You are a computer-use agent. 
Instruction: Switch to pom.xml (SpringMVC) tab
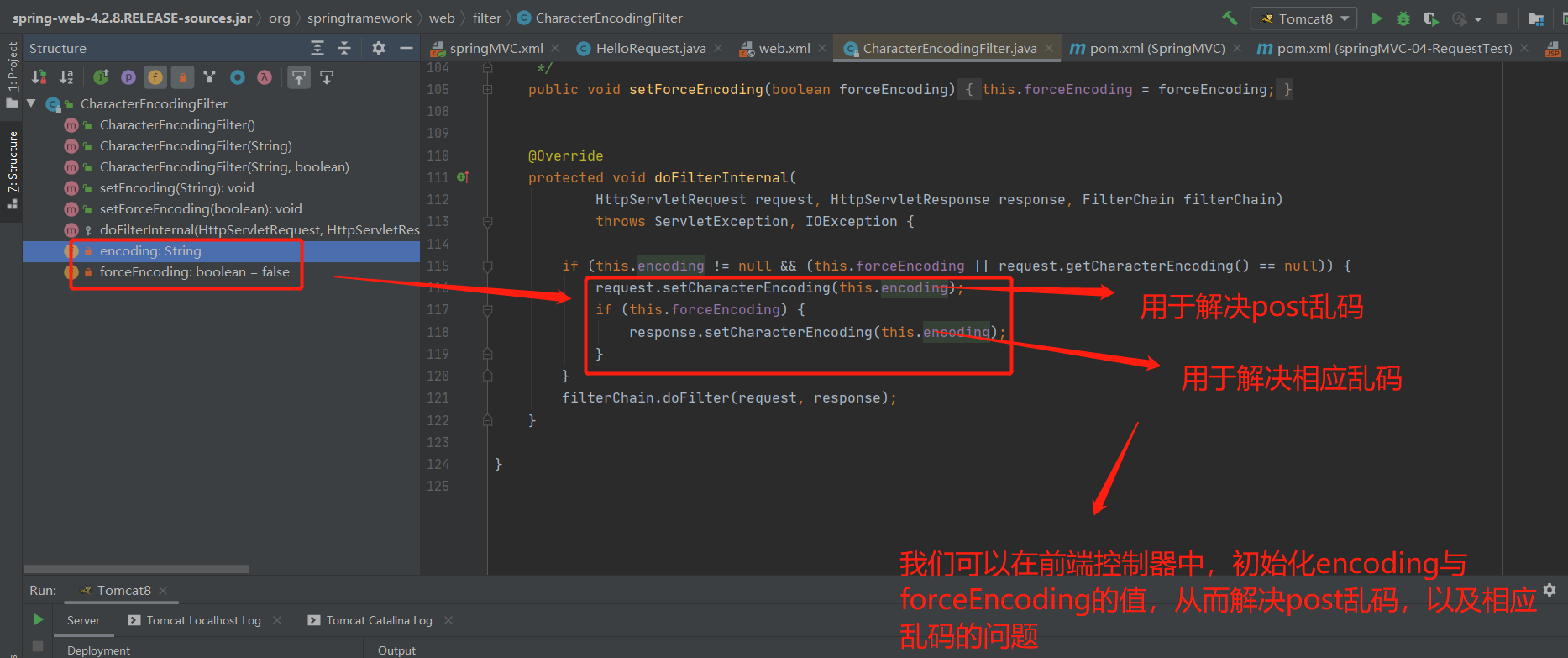[1156, 48]
